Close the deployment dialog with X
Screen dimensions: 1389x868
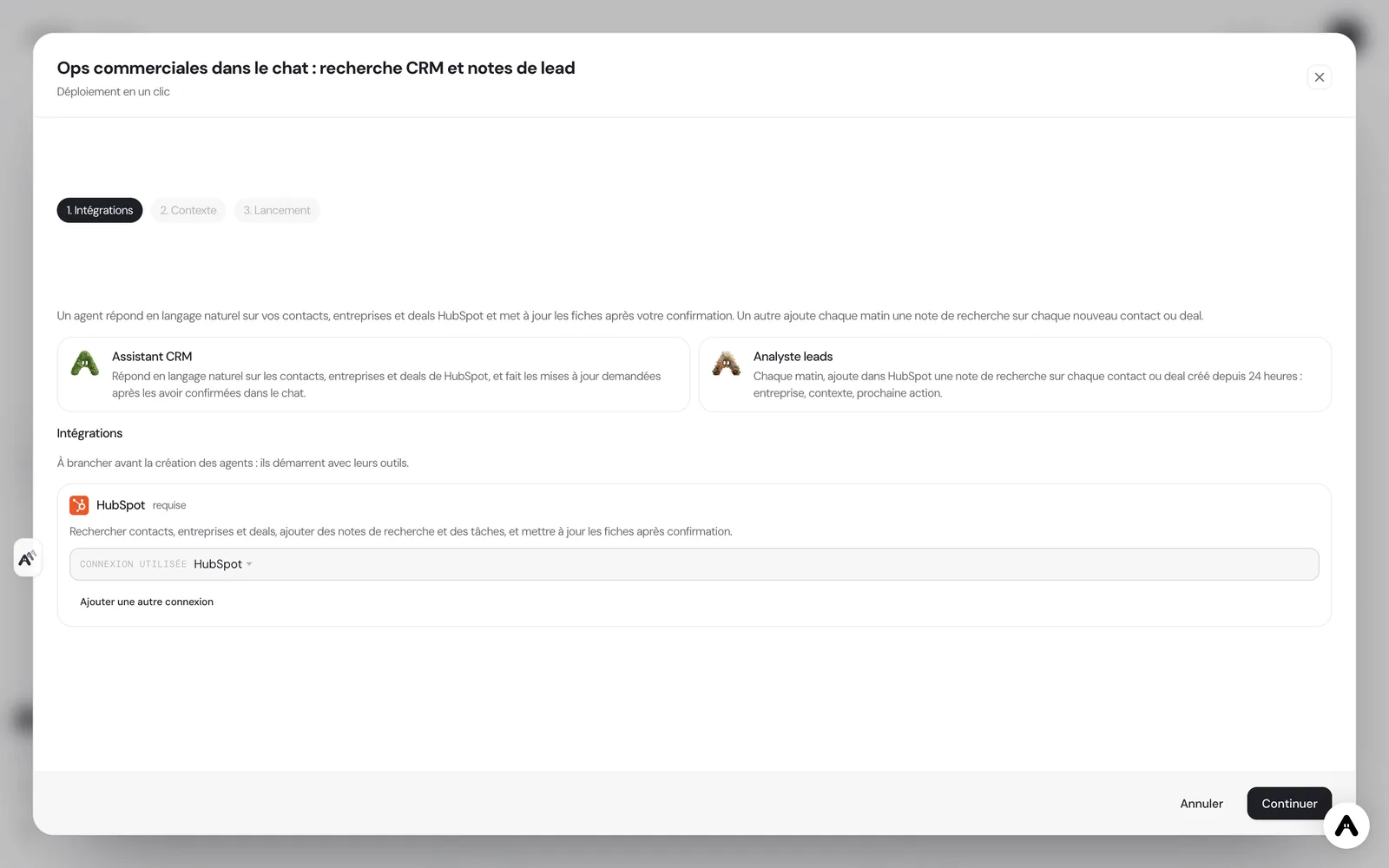(x=1319, y=77)
